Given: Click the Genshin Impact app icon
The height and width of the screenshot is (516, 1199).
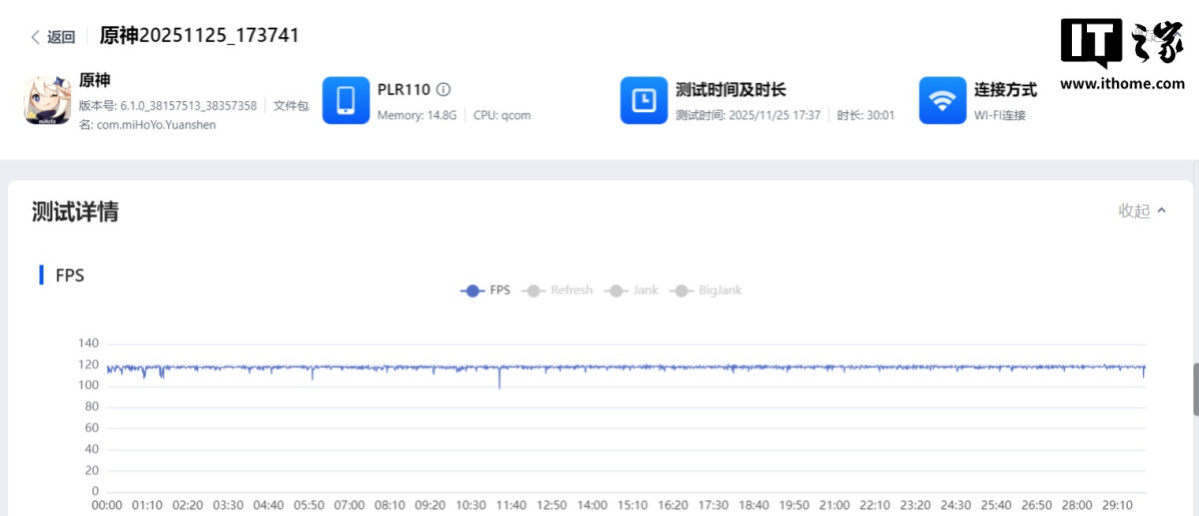Looking at the screenshot, I should coord(47,101).
